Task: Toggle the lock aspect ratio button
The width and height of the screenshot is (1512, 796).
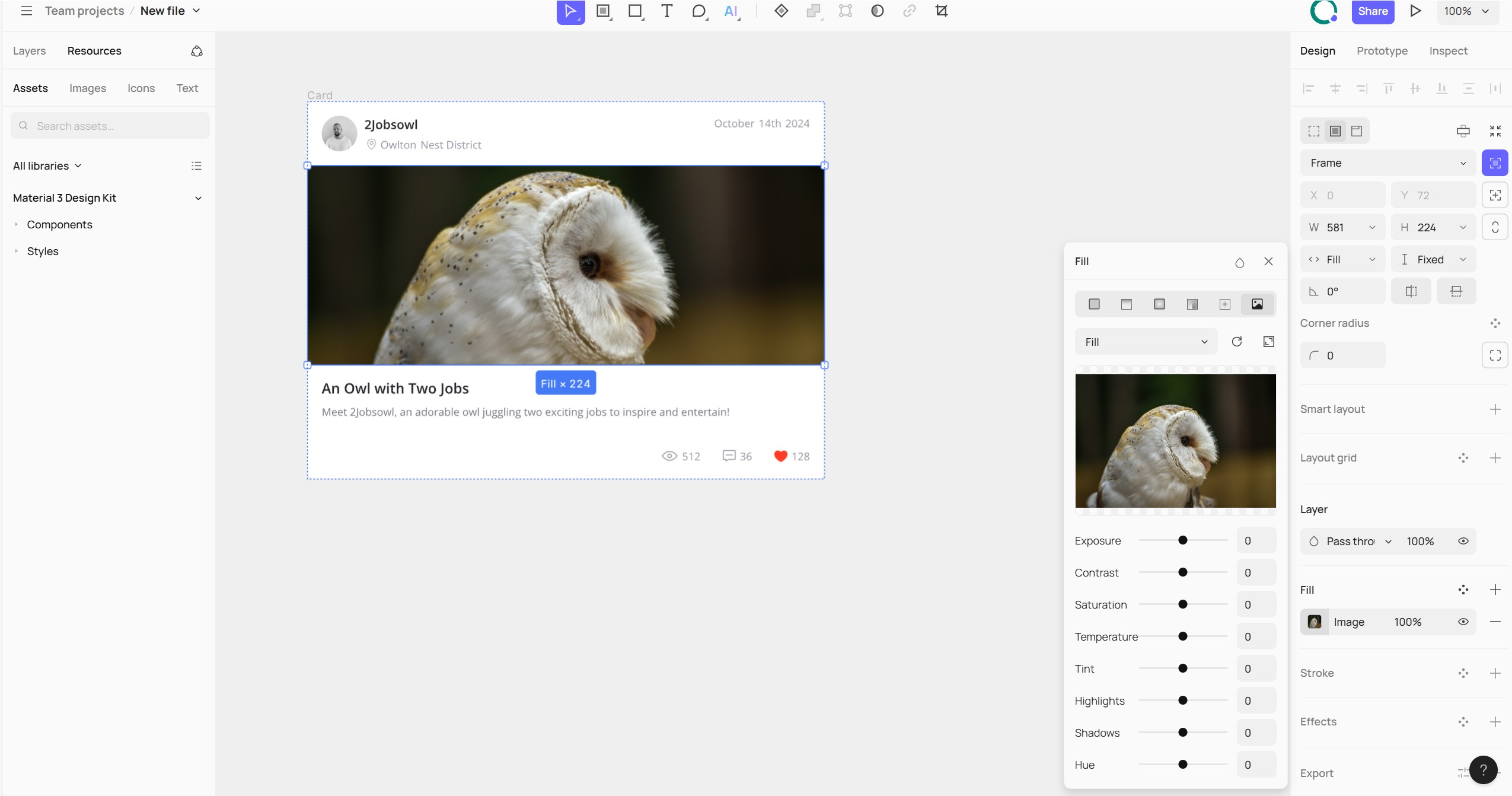Action: (1495, 227)
